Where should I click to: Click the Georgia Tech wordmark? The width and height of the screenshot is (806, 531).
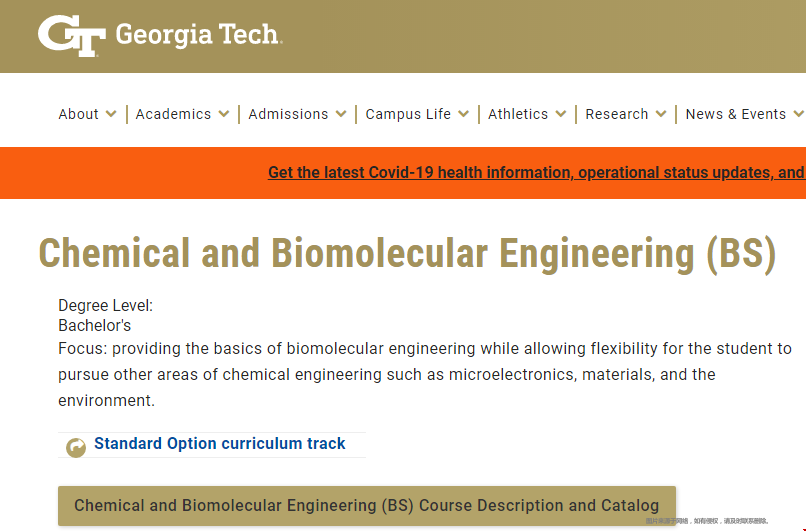coord(199,35)
